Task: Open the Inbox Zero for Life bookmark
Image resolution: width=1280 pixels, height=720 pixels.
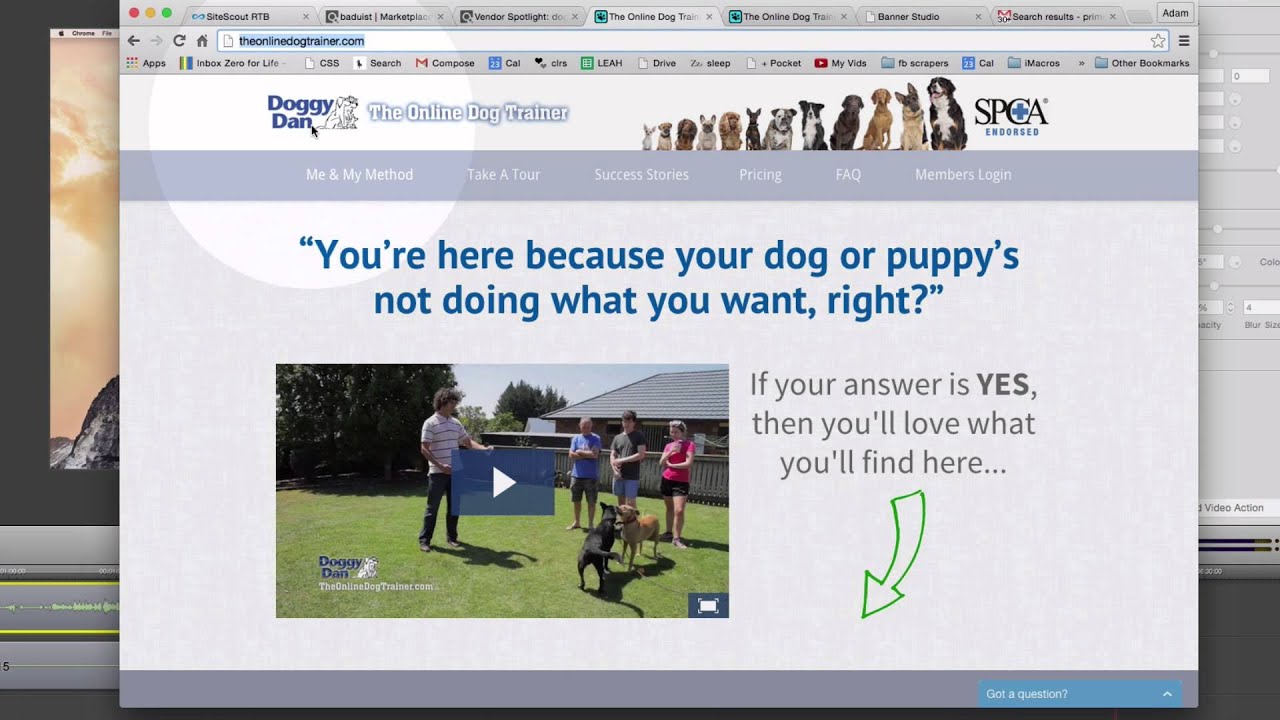Action: click(x=232, y=63)
